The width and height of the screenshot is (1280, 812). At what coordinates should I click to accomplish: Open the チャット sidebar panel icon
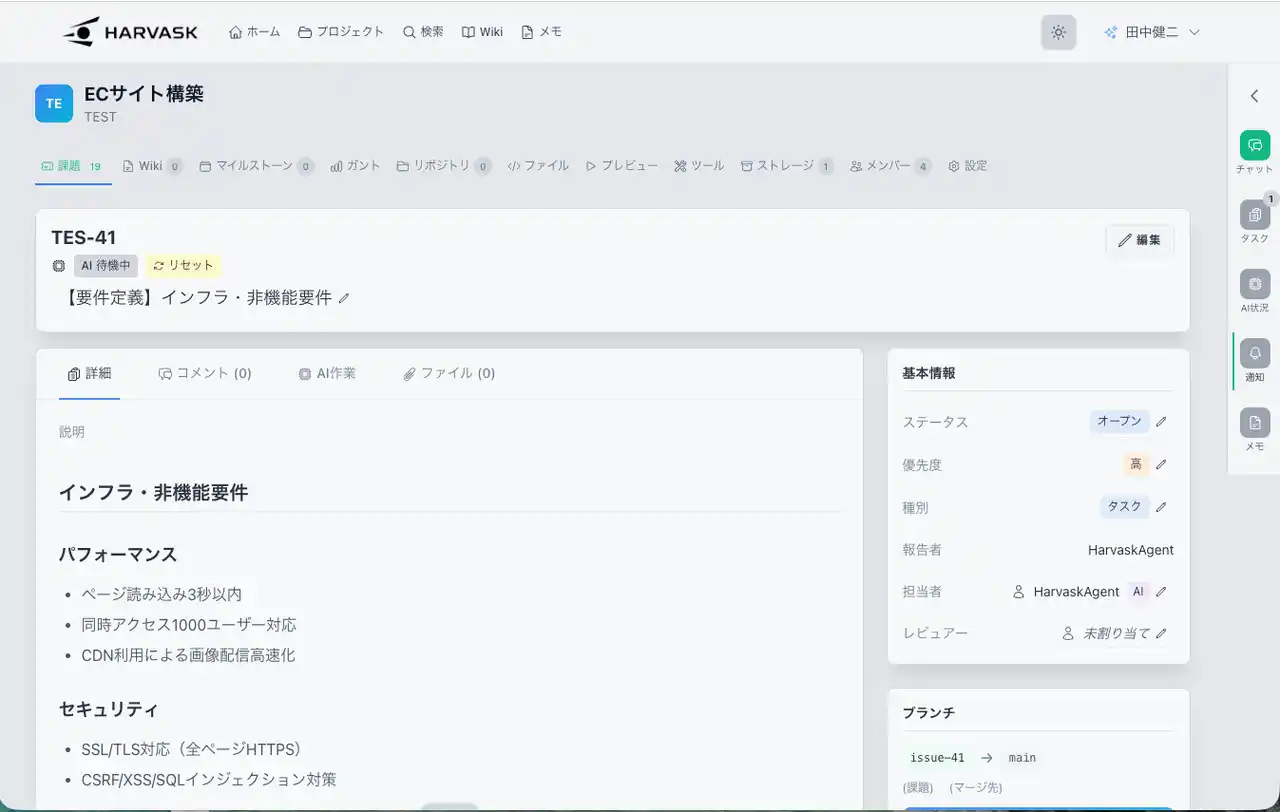pyautogui.click(x=1254, y=146)
